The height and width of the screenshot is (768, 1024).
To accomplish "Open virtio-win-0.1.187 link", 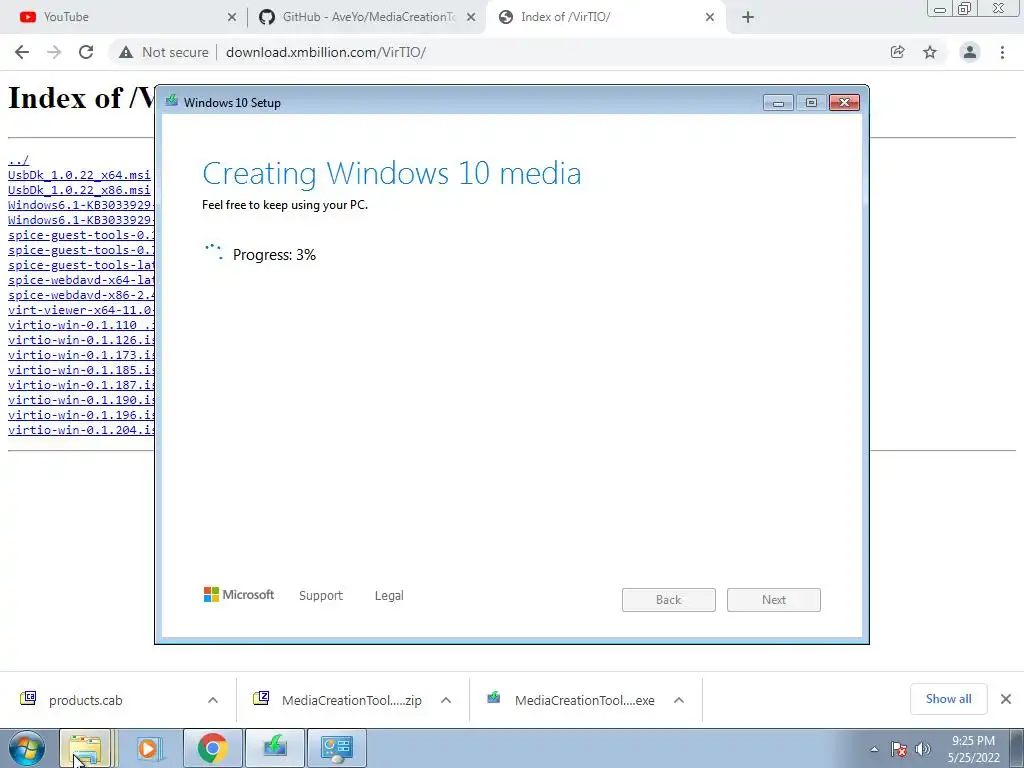I will pyautogui.click(x=81, y=385).
